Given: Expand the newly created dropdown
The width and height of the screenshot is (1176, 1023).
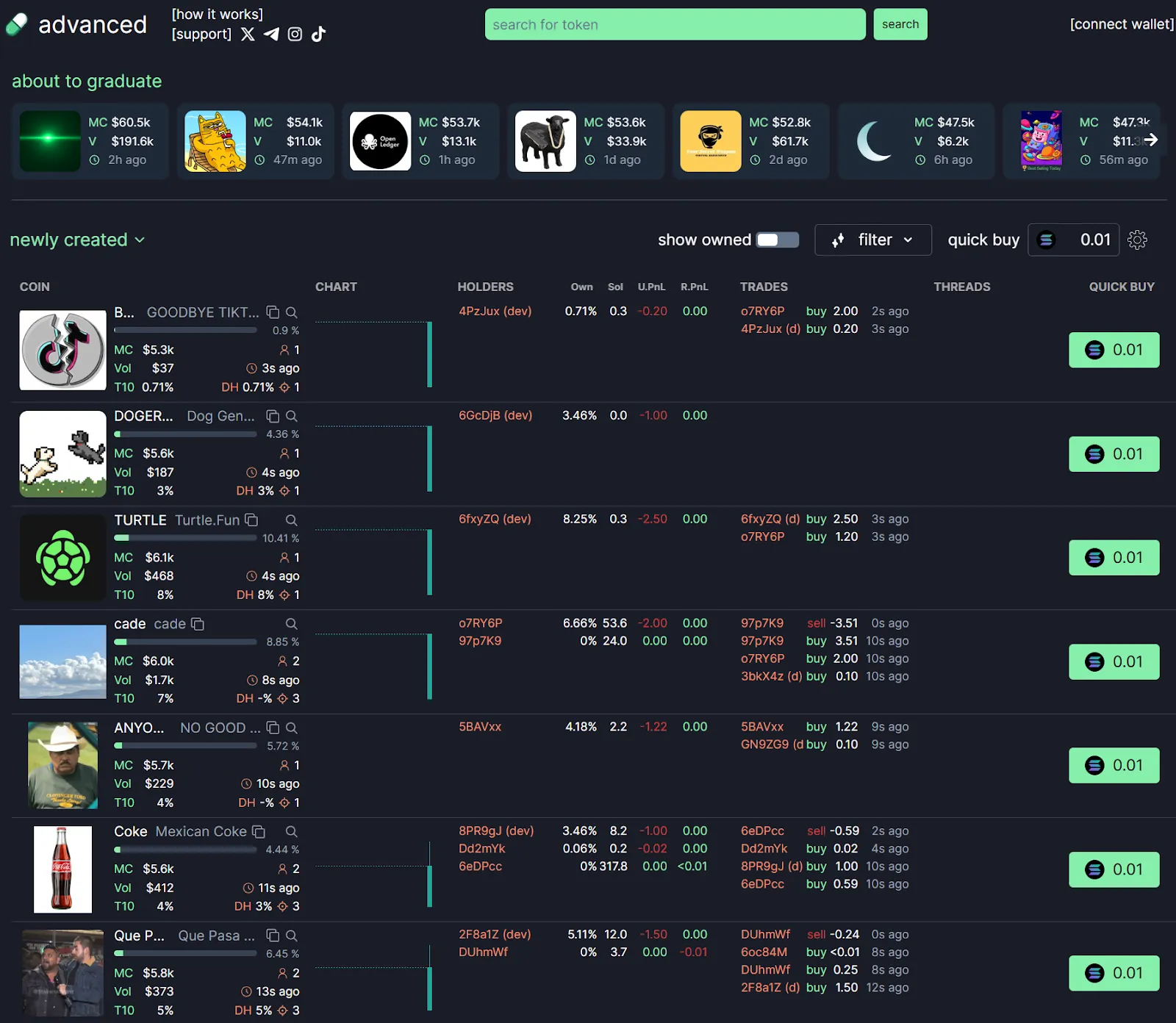Looking at the screenshot, I should click(x=77, y=240).
